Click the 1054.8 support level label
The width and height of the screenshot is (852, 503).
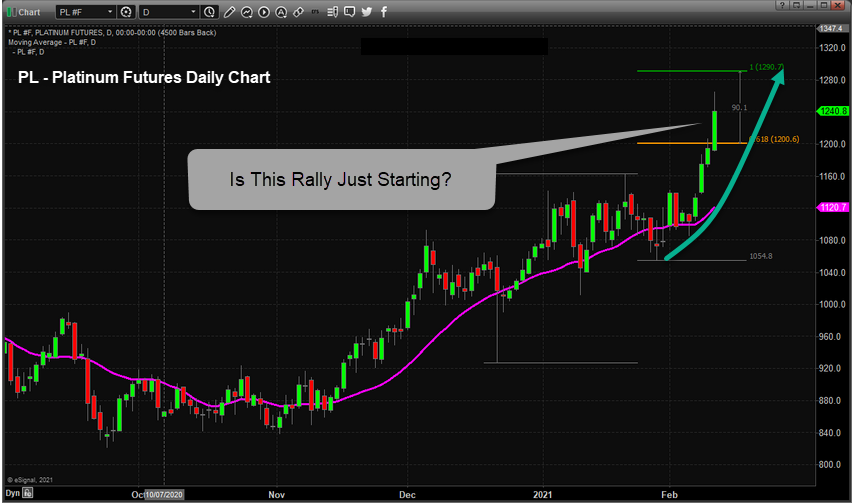761,256
